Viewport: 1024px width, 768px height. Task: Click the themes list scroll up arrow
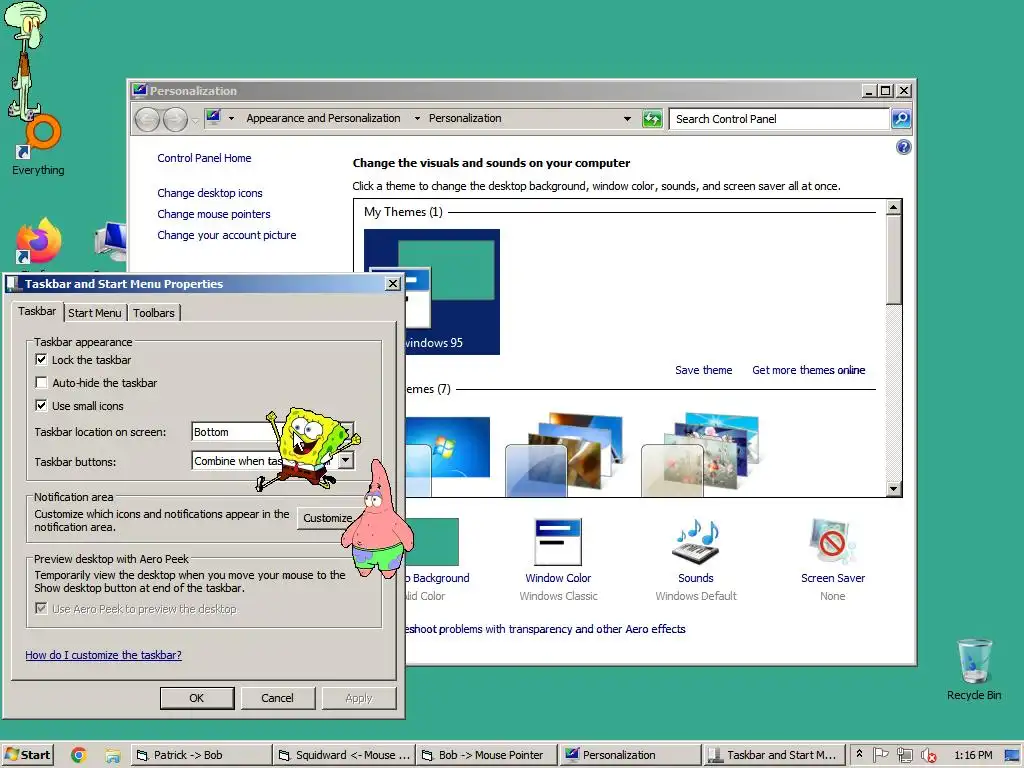[x=894, y=208]
